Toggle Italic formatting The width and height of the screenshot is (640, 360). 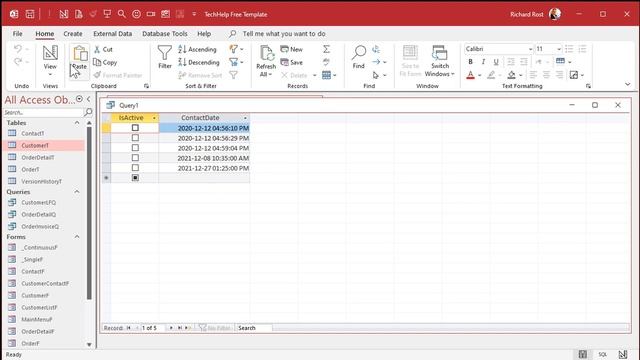coord(483,62)
